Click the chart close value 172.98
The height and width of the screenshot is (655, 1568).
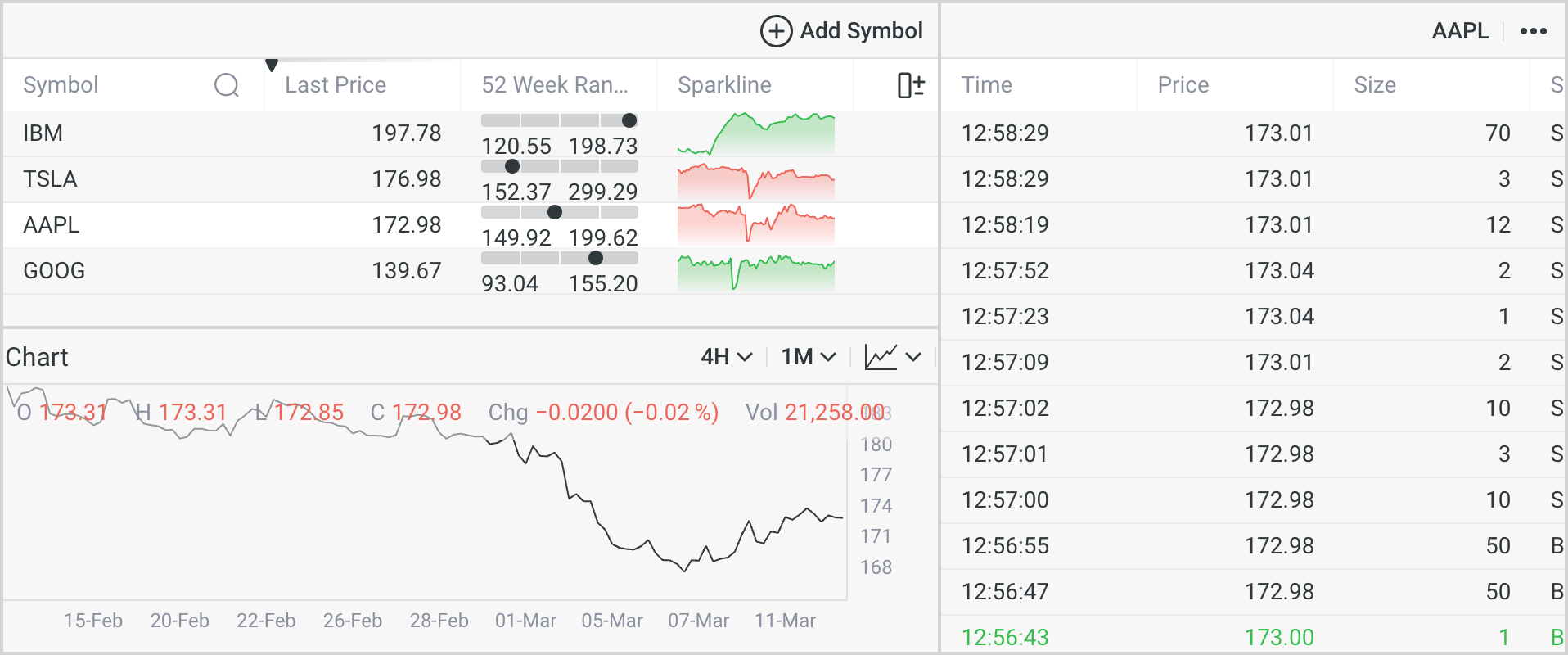(x=426, y=412)
